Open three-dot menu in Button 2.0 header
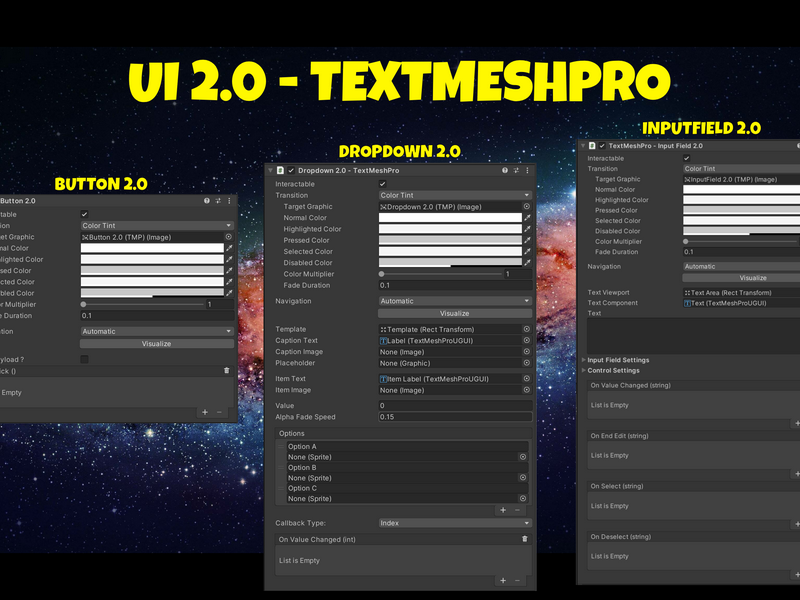Image resolution: width=800 pixels, height=600 pixels. coord(229,201)
